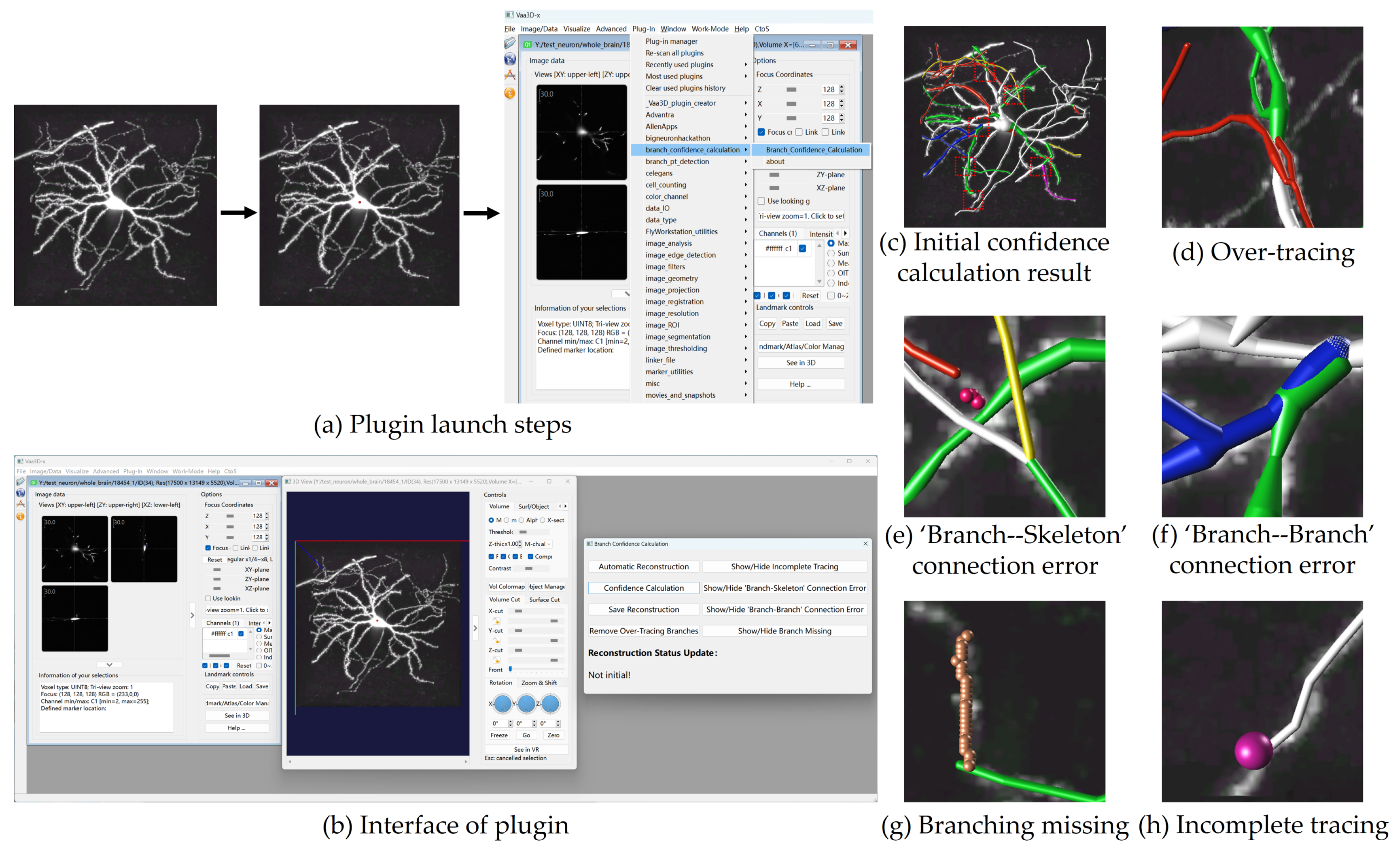Screen dimensions: 1400x856
Task: Expand the chevron between views and Options in panel (b)
Action: click(x=192, y=615)
